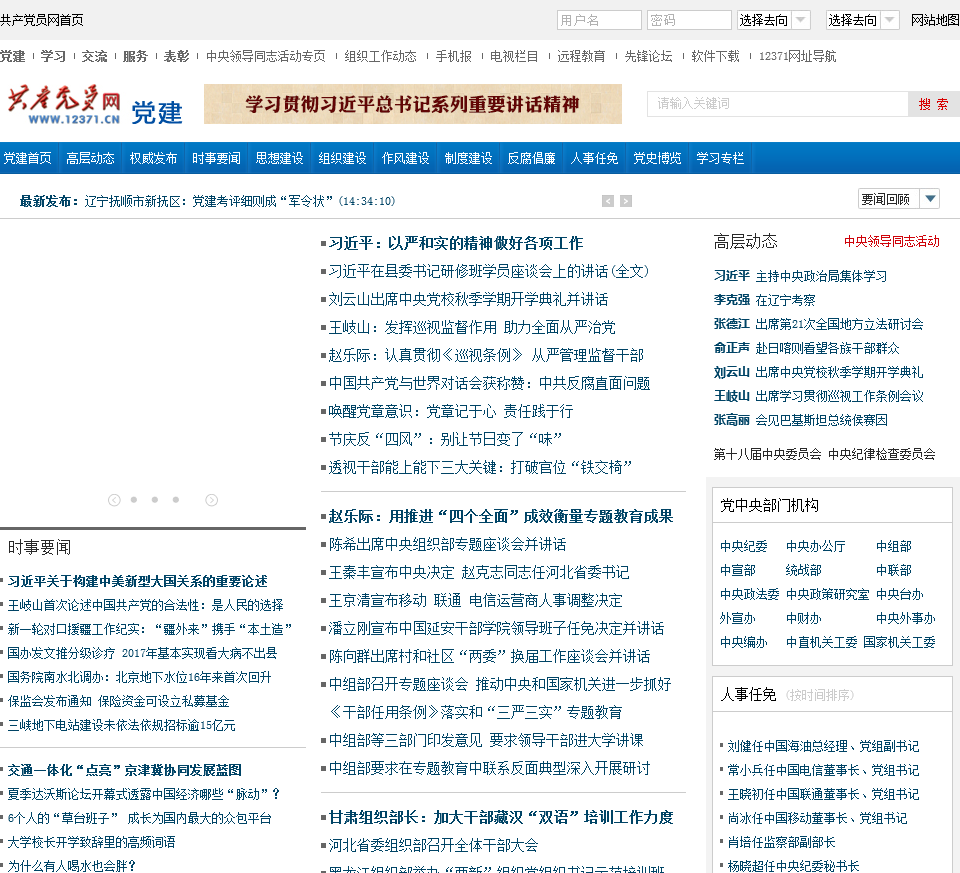The width and height of the screenshot is (960, 873).
Task: Open the 表彰 top menu link
Action: click(176, 56)
